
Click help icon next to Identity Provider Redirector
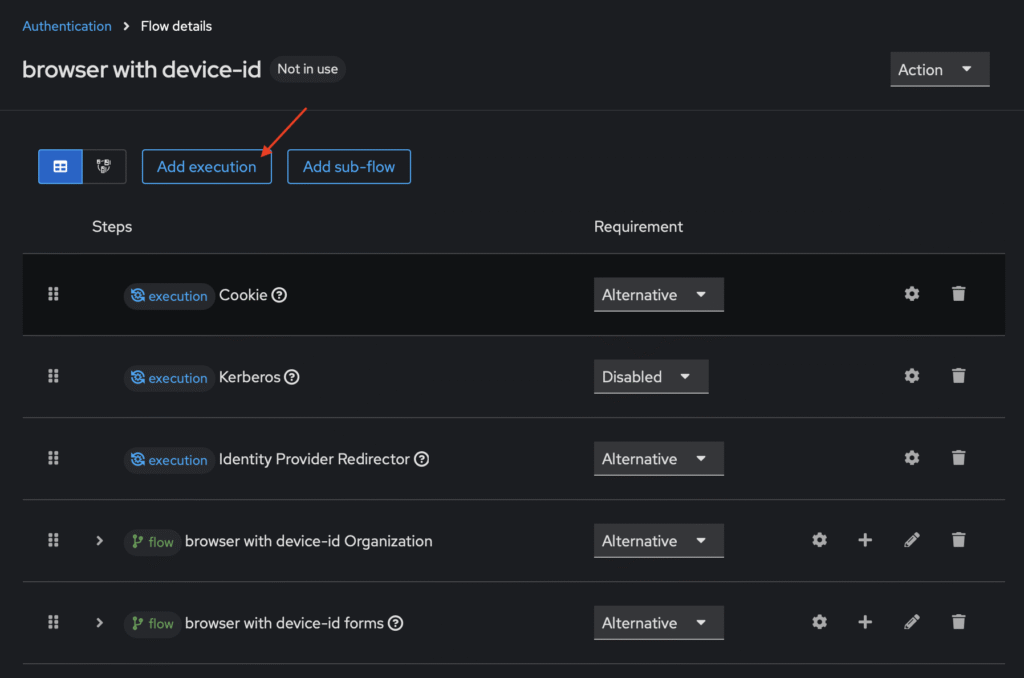(x=422, y=459)
